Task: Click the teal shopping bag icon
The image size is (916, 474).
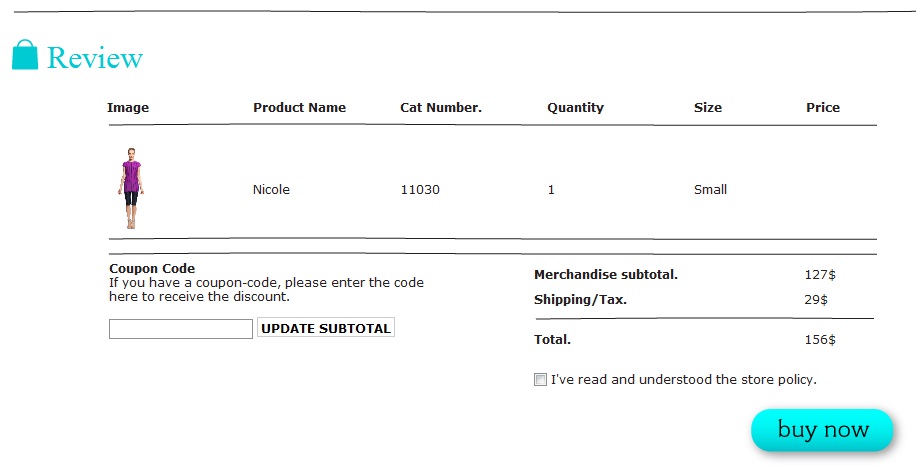Action: tap(25, 54)
